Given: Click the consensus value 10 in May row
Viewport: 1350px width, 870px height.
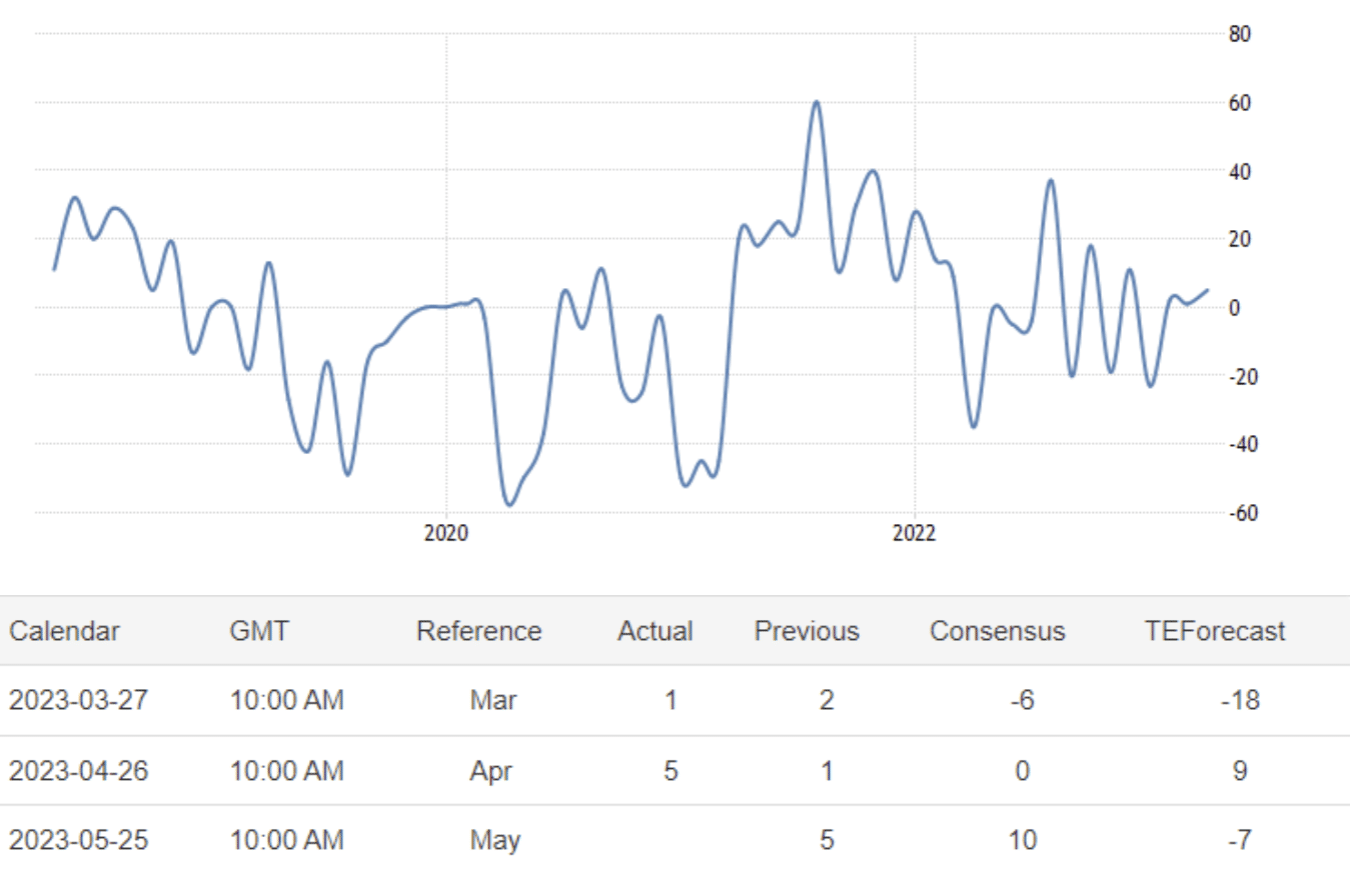Looking at the screenshot, I should 1022,840.
